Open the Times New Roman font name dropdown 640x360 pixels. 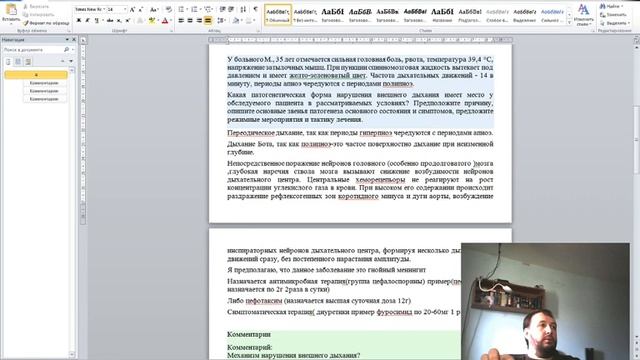(104, 9)
